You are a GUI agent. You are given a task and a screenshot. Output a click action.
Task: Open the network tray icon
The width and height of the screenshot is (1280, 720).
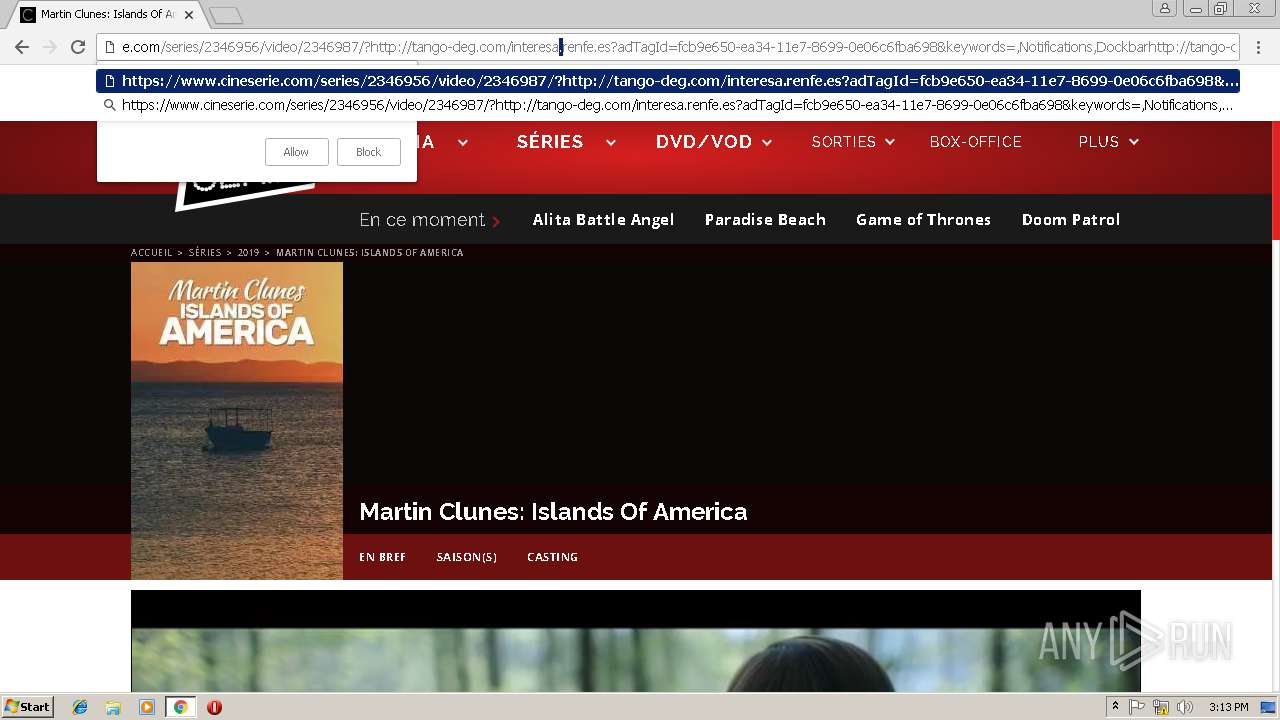[1161, 707]
